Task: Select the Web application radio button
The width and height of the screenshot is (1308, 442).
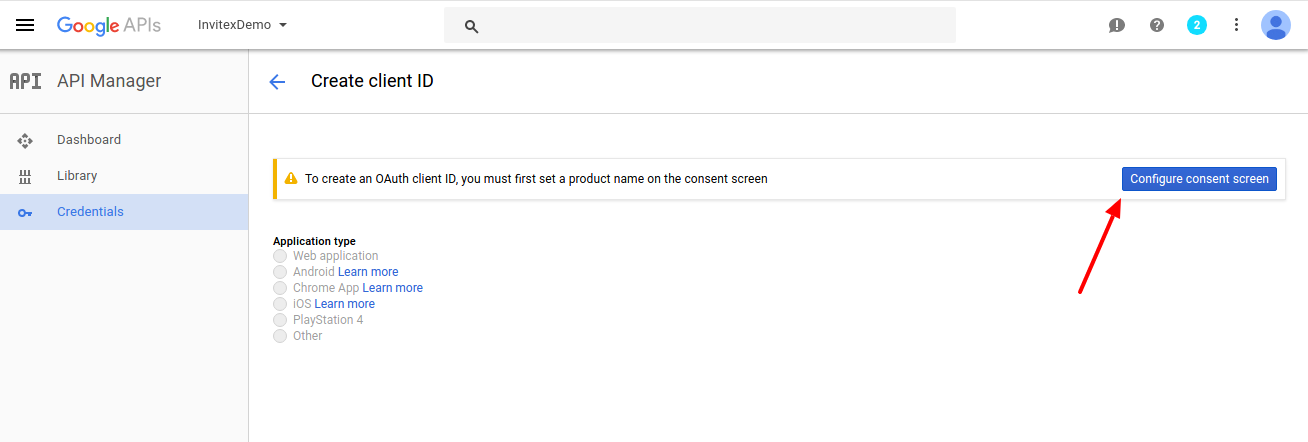Action: click(x=280, y=256)
